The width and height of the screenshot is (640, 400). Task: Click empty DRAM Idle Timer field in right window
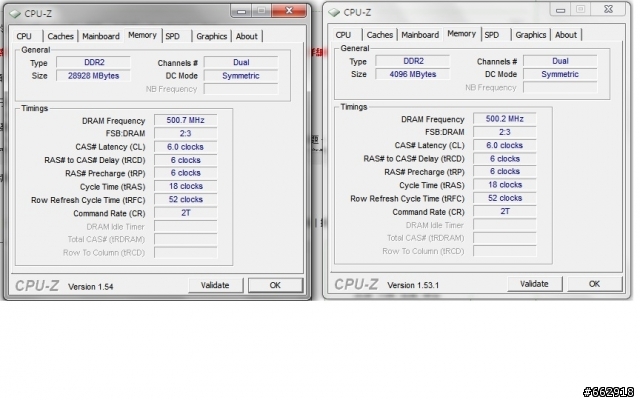click(x=505, y=225)
